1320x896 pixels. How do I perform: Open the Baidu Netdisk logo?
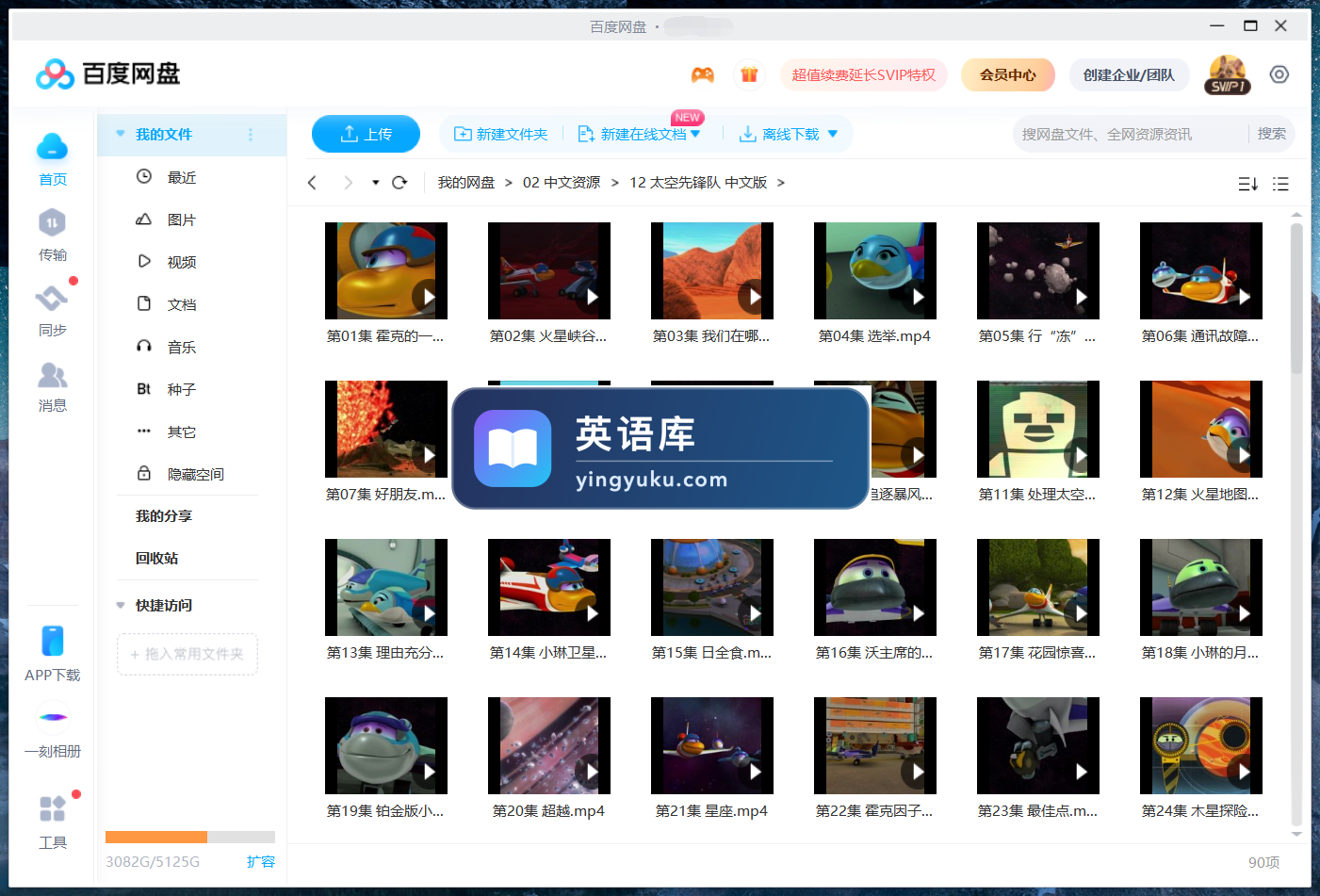107,73
